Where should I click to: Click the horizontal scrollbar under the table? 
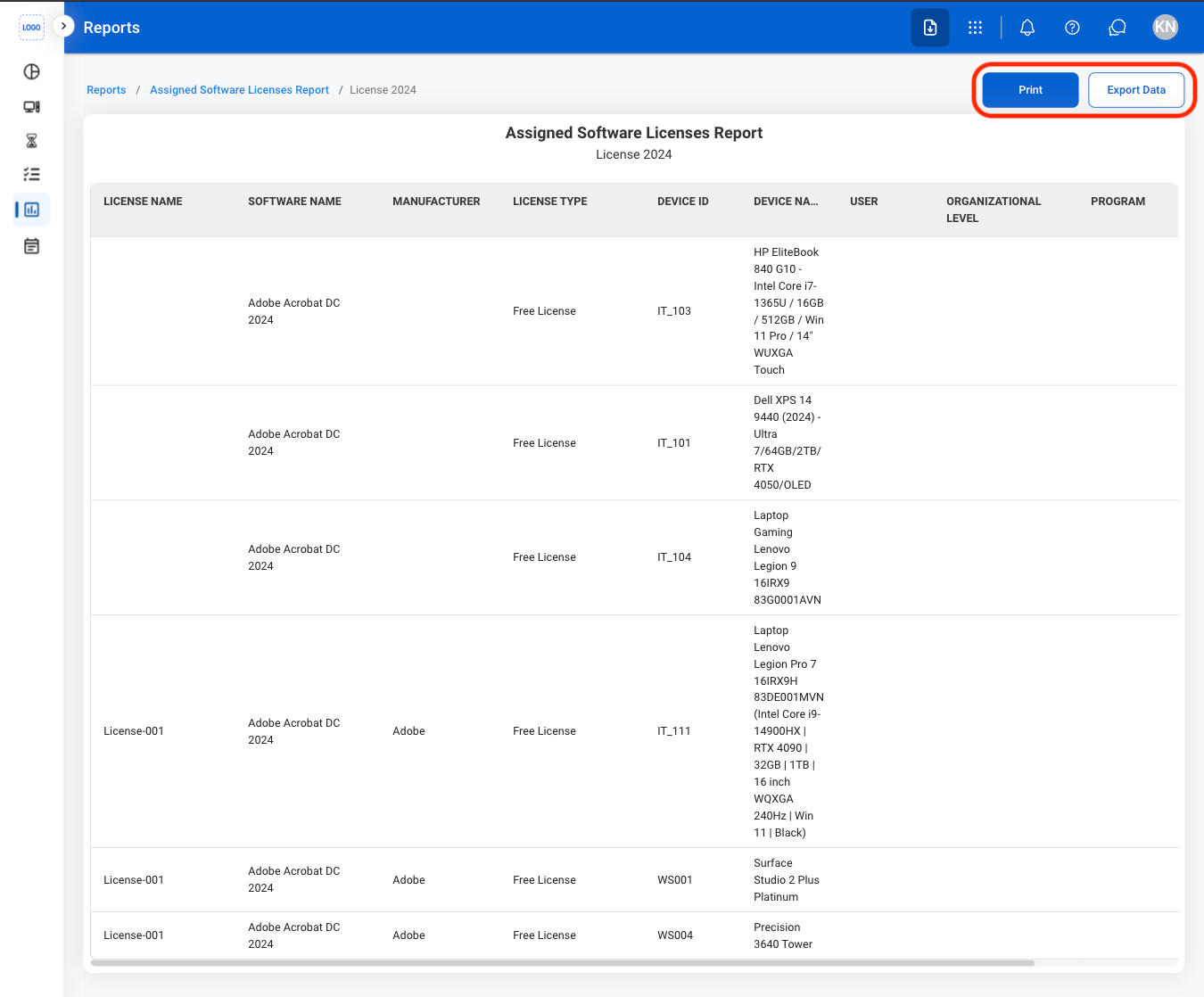tap(562, 963)
